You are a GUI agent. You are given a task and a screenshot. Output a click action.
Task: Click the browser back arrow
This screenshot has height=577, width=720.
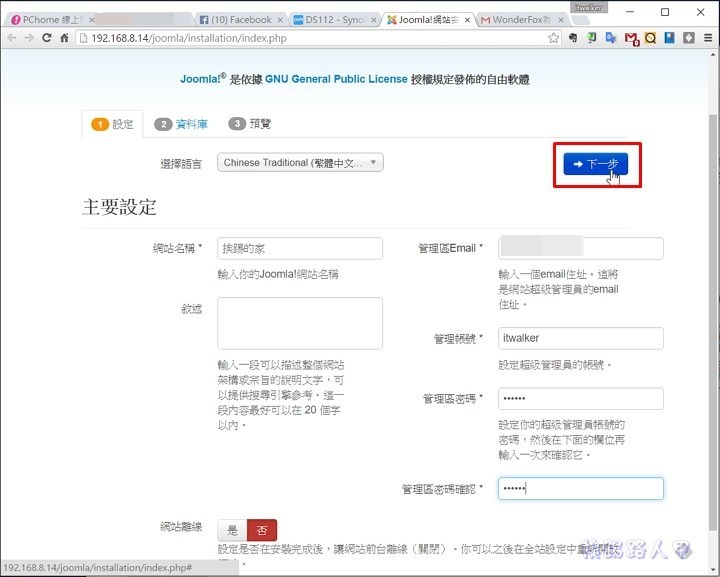[11, 38]
